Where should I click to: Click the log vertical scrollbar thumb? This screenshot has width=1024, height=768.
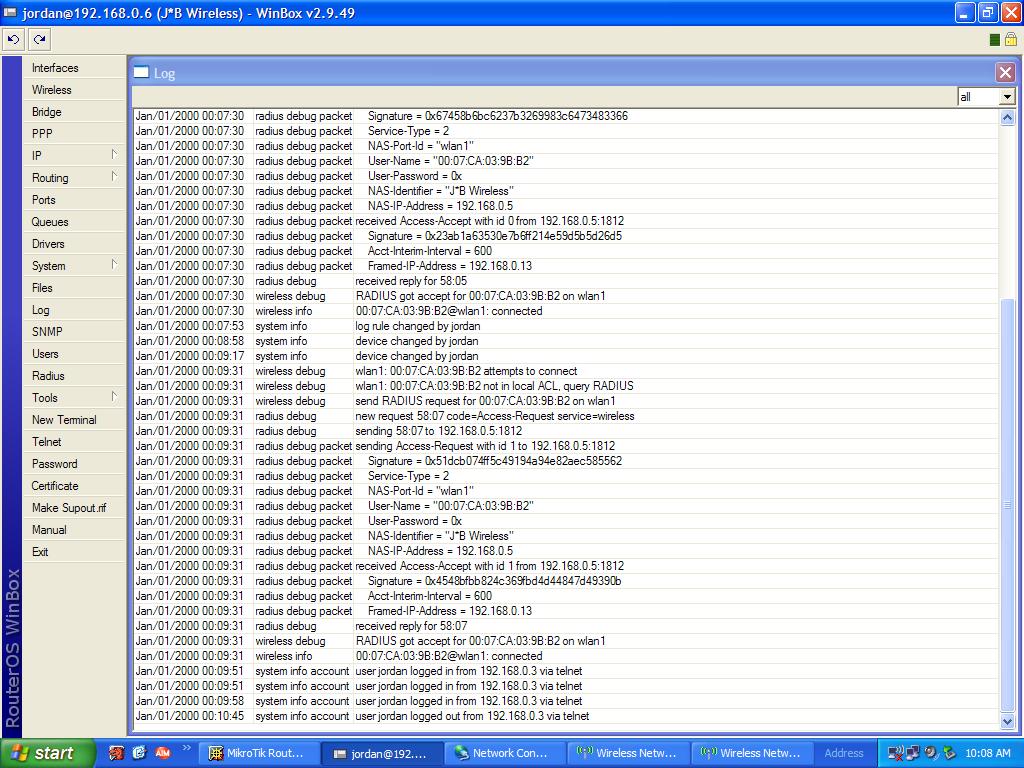click(1007, 505)
